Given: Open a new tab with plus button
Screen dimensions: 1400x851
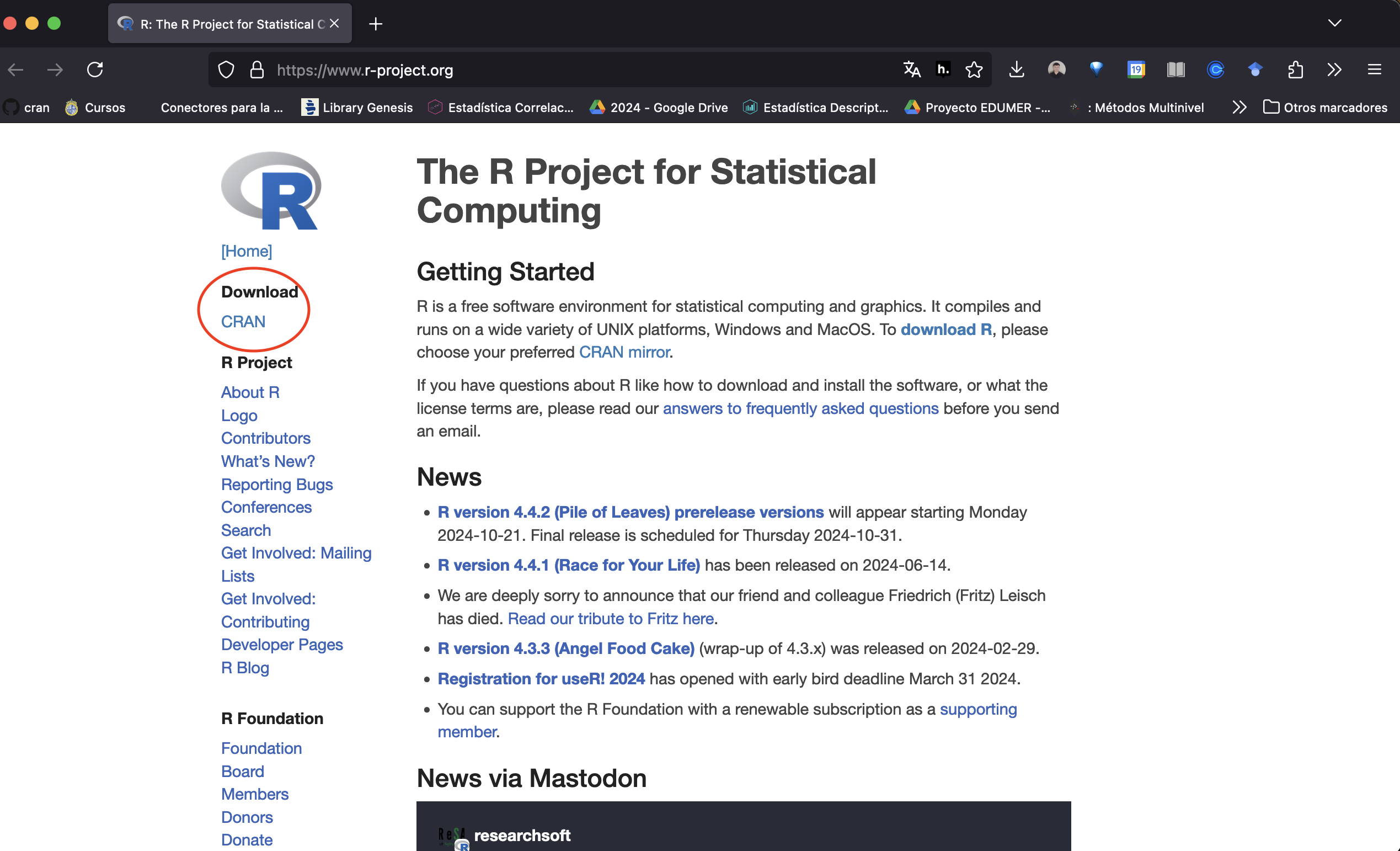Looking at the screenshot, I should (x=376, y=24).
